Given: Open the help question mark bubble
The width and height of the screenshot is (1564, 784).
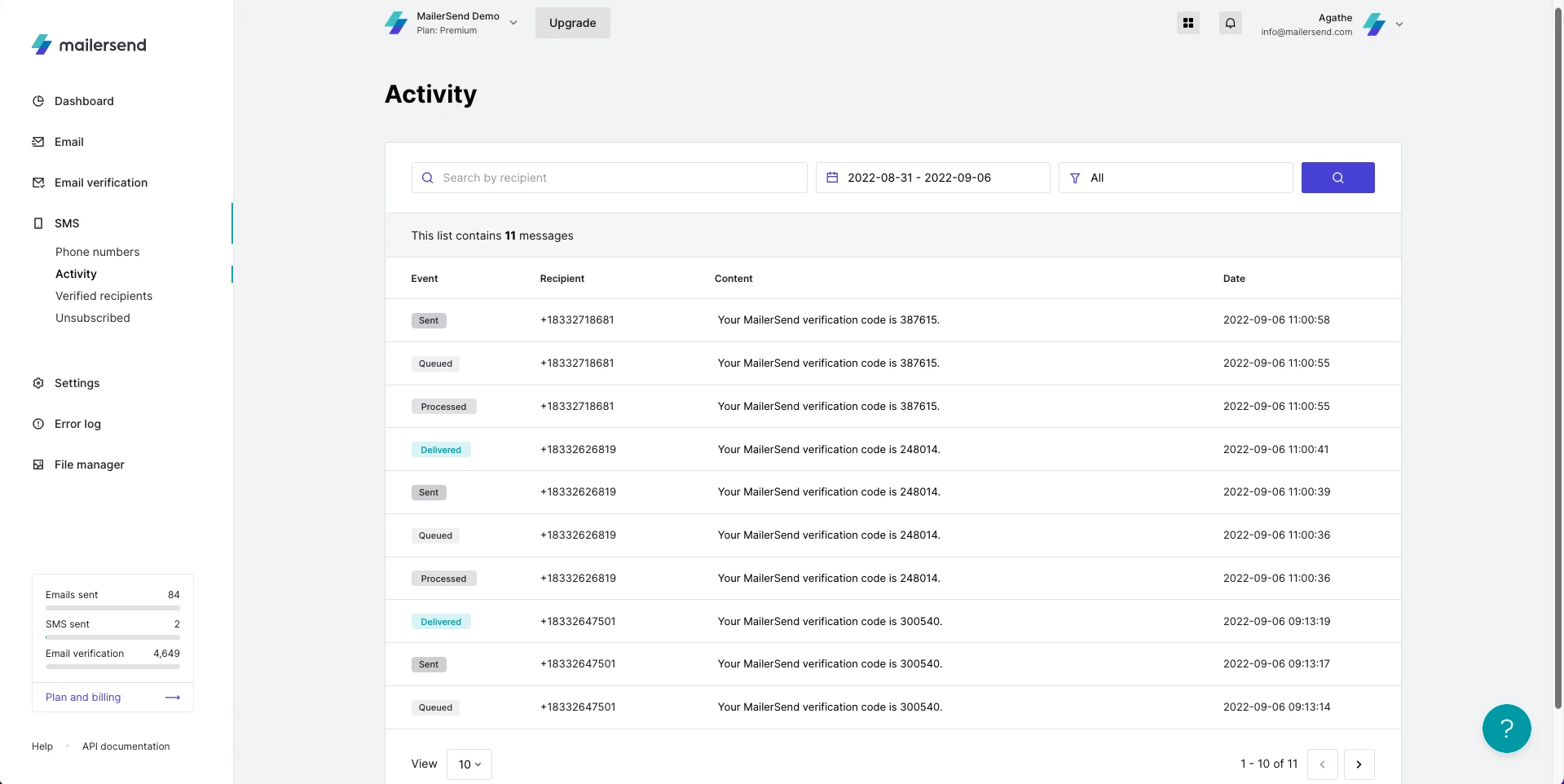Looking at the screenshot, I should tap(1506, 729).
